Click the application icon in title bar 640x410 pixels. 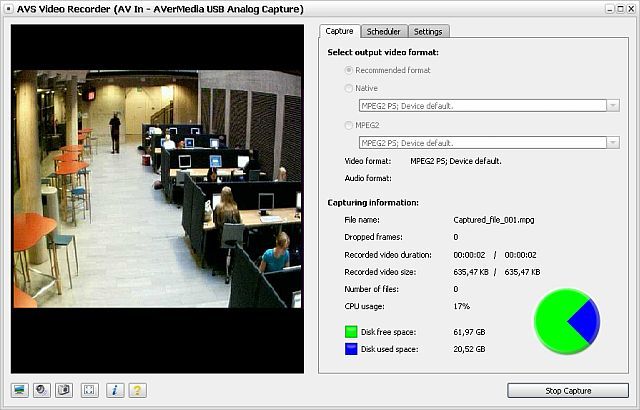8,9
